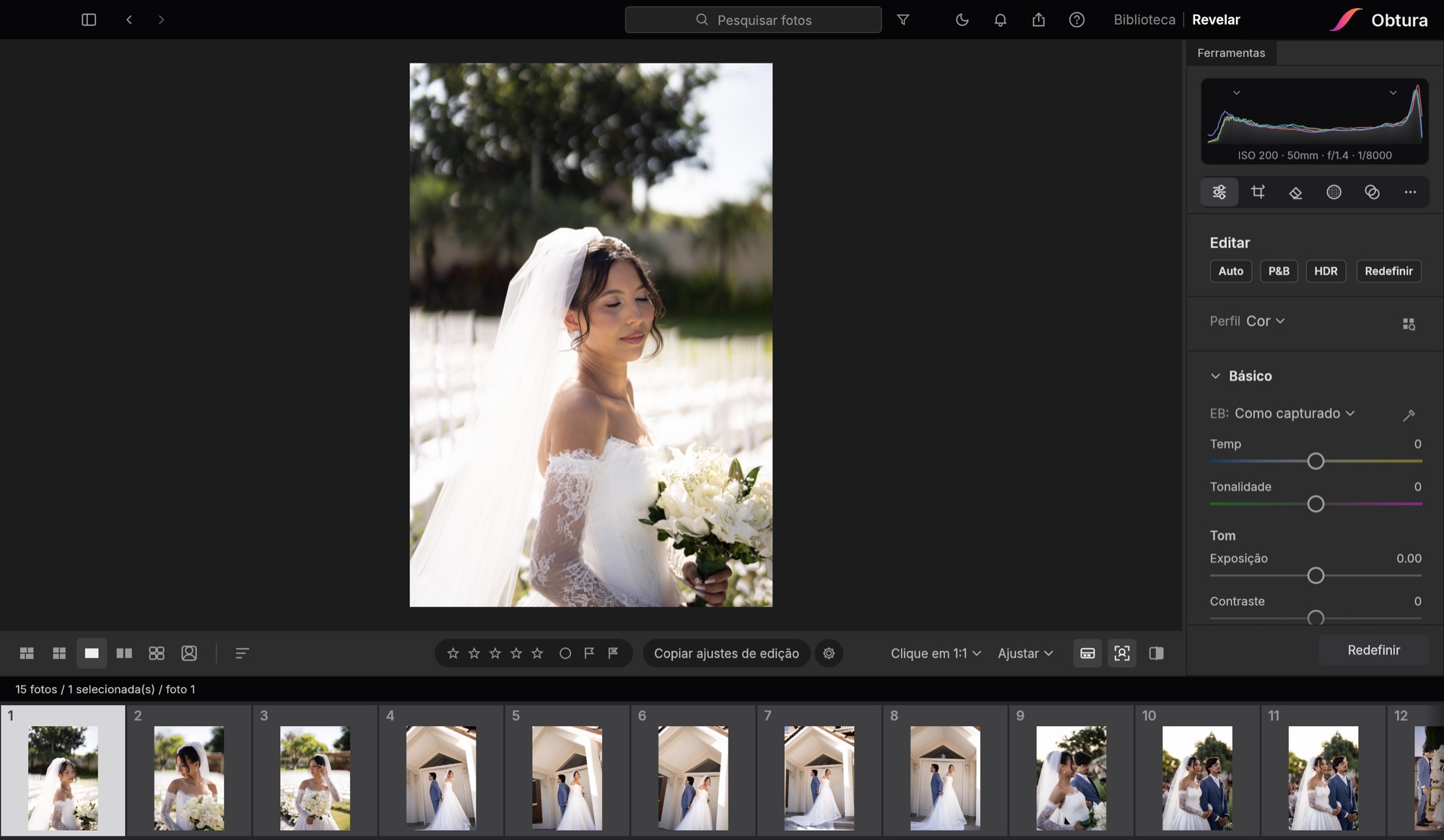Go back with the left arrow
This screenshot has width=1444, height=840.
(129, 19)
